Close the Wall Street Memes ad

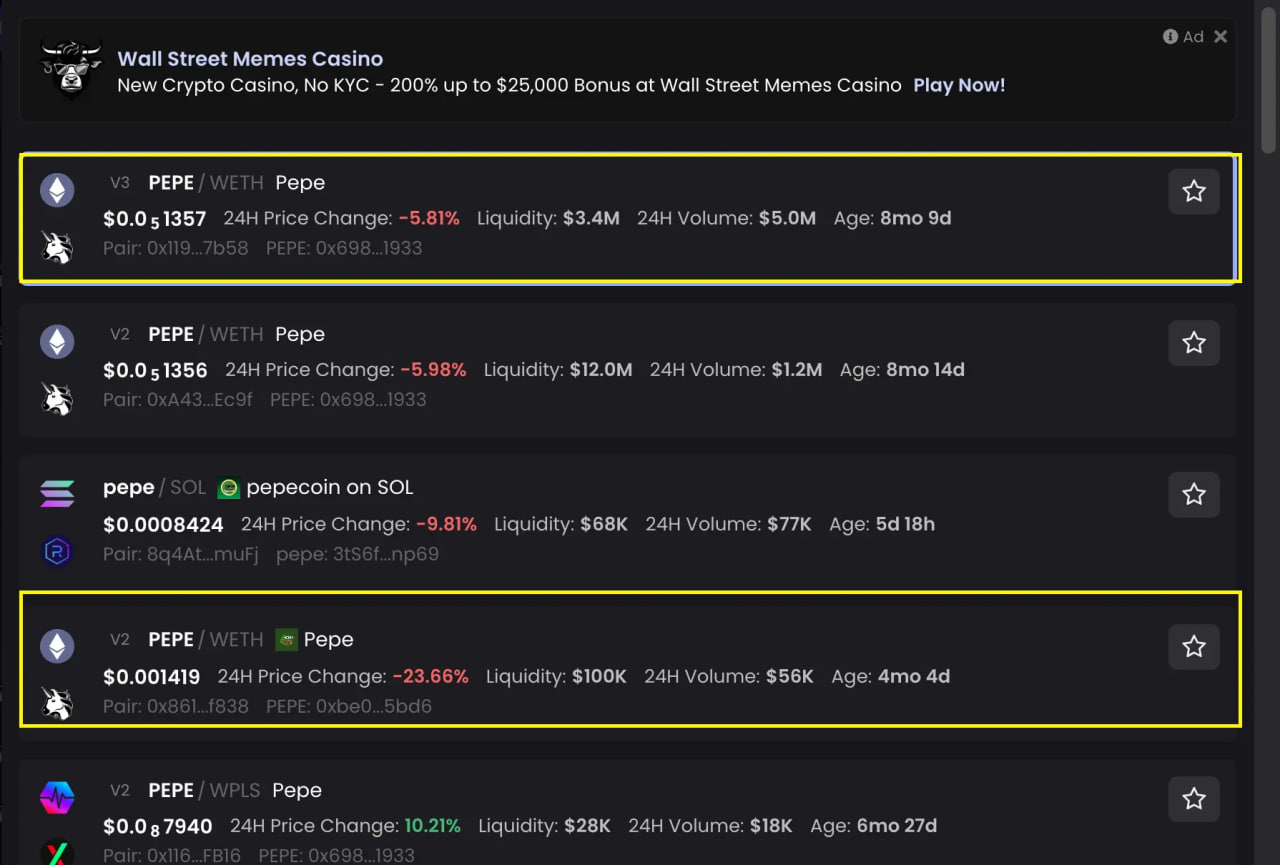(x=1220, y=36)
